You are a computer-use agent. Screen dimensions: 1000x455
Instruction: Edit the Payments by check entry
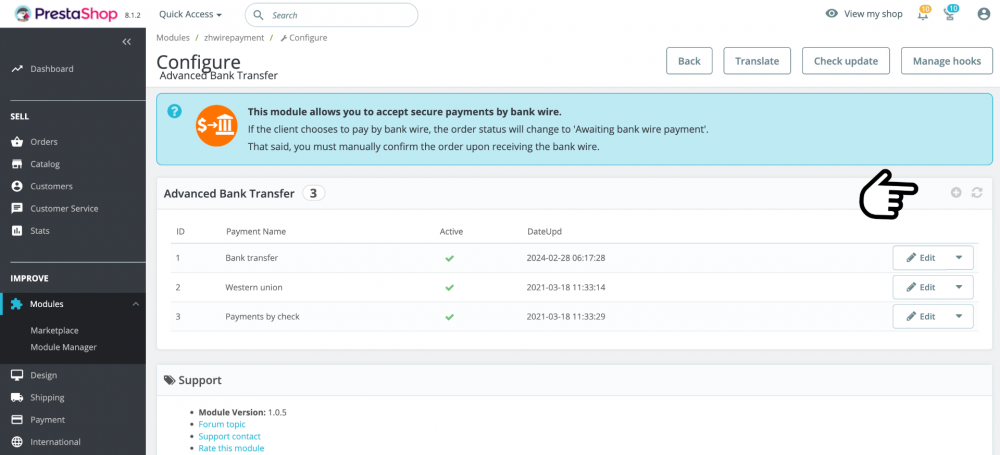pyautogui.click(x=920, y=317)
